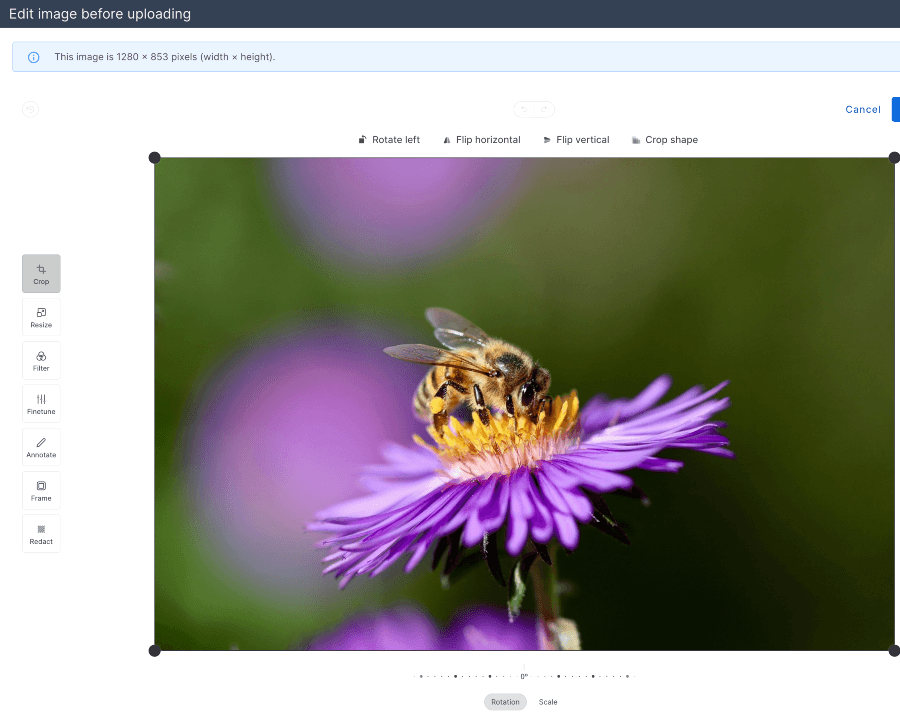
Task: Open the Resize tool
Action: (41, 317)
